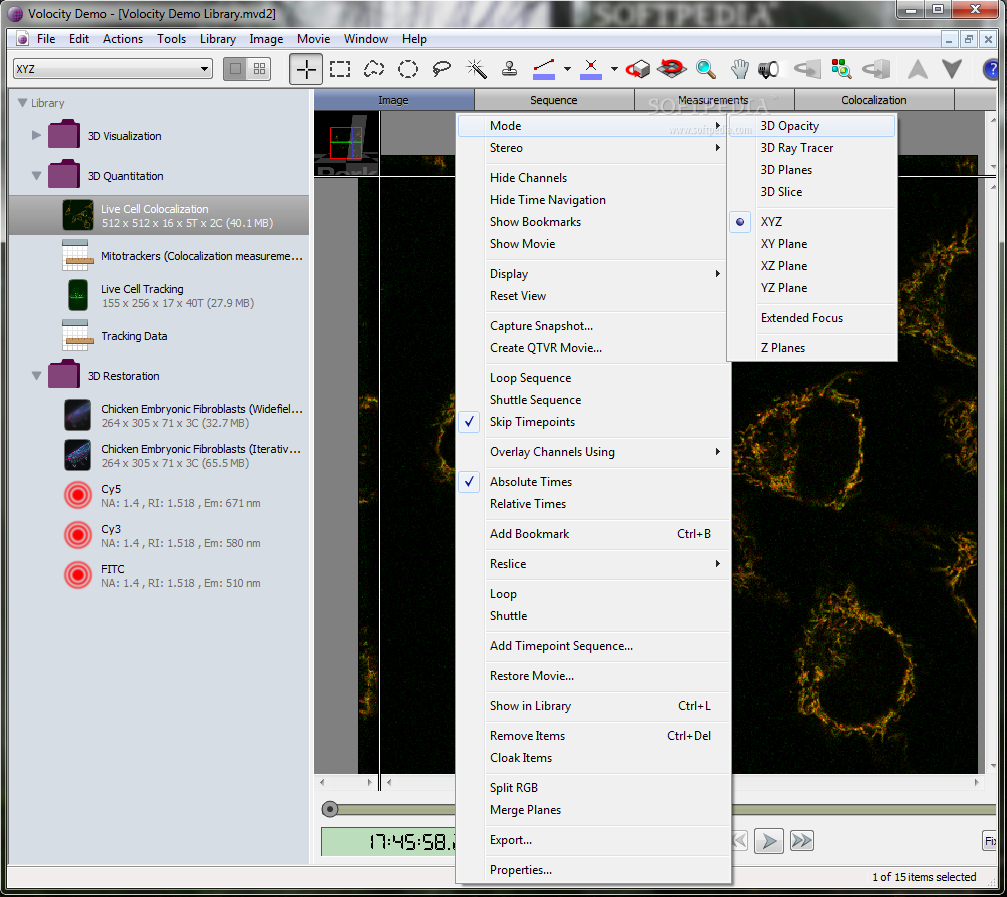The height and width of the screenshot is (897, 1007).
Task: Choose the freehand lasso selection tool
Action: pos(374,69)
